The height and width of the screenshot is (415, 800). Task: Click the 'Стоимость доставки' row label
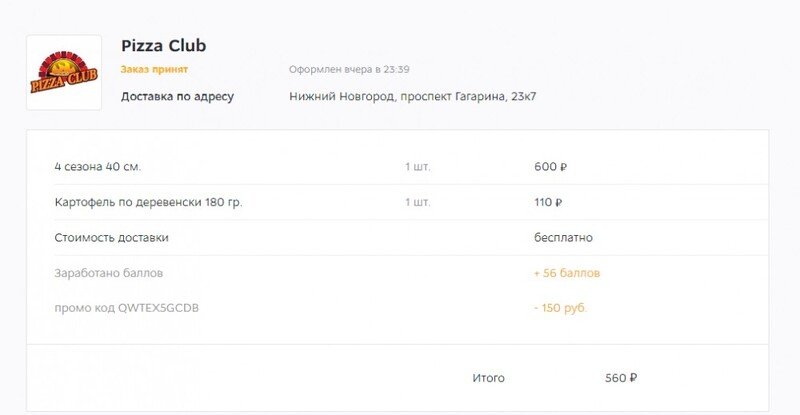[x=111, y=238]
